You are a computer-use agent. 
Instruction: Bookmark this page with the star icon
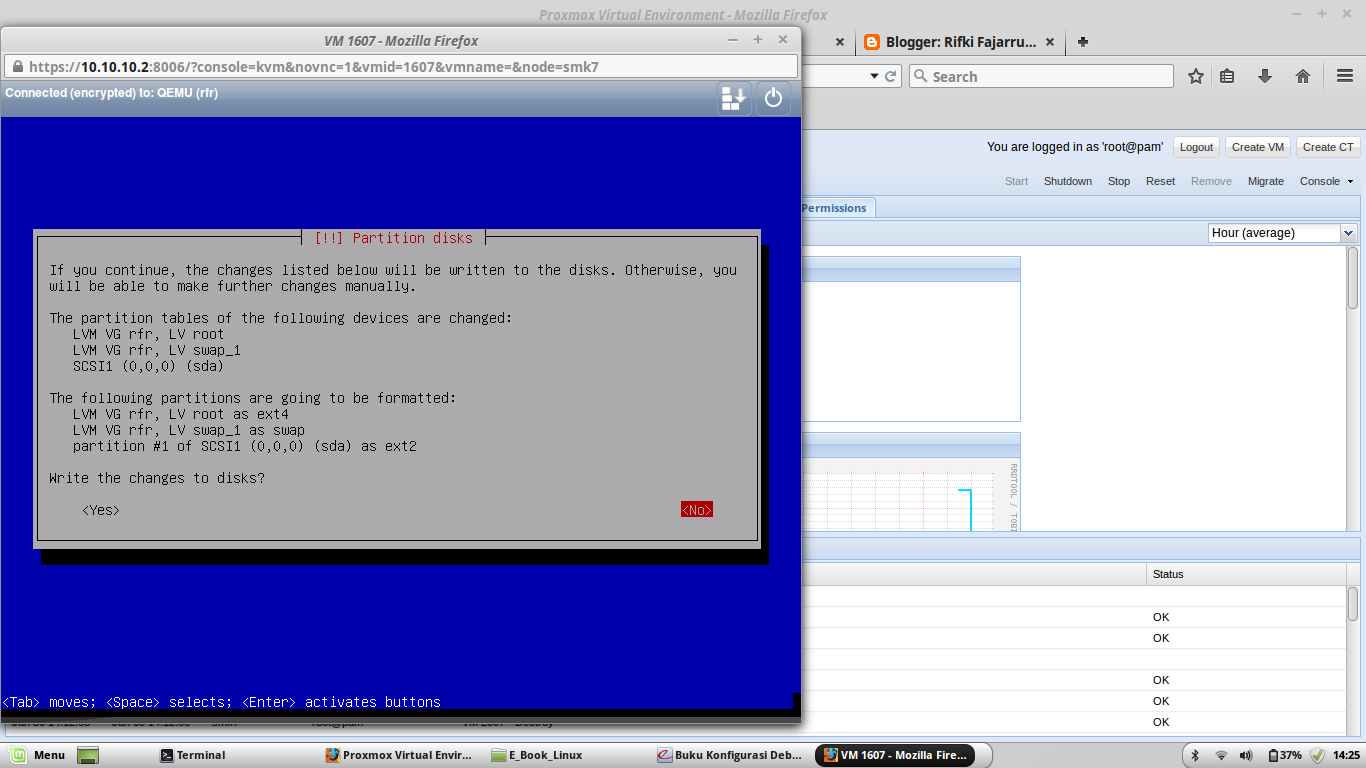tap(1196, 76)
